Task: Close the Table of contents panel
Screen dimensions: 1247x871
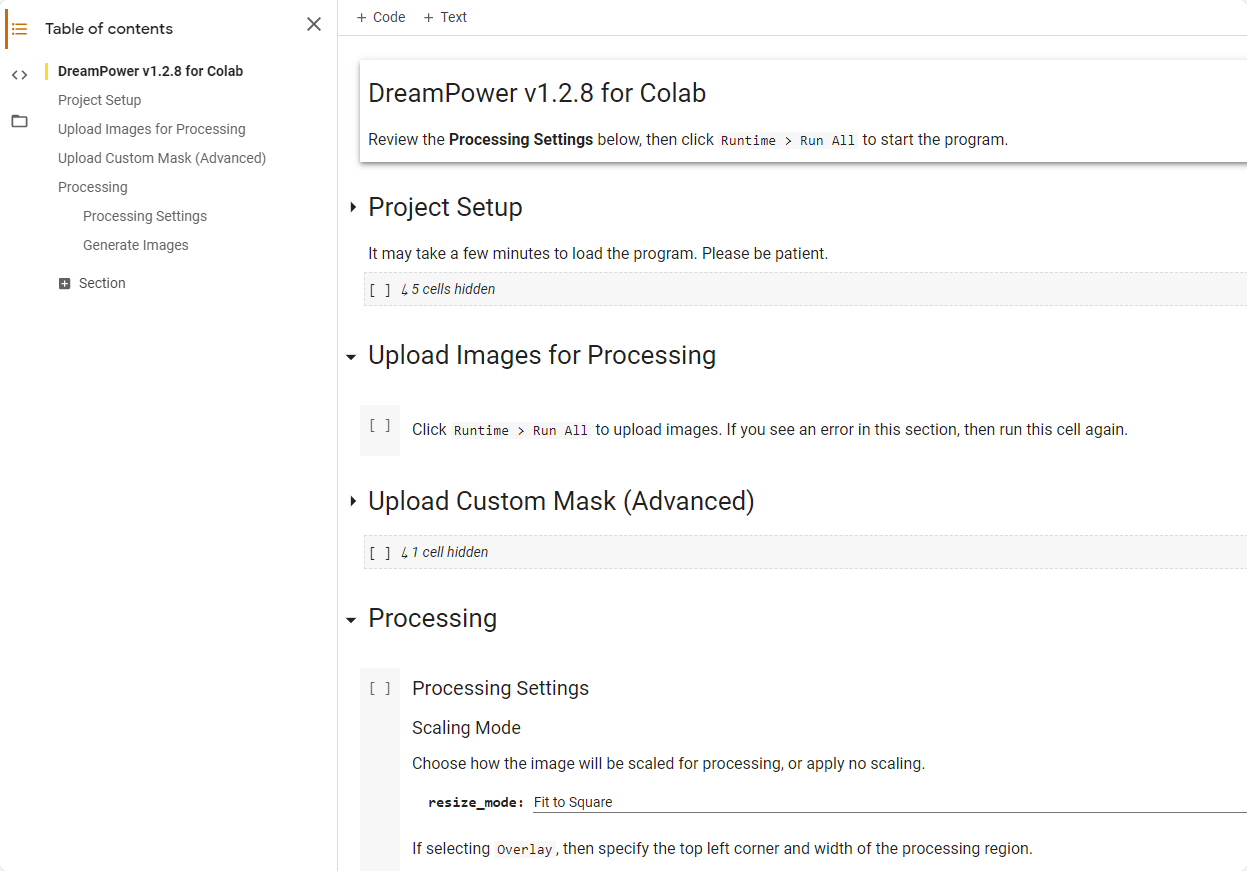Action: click(314, 24)
